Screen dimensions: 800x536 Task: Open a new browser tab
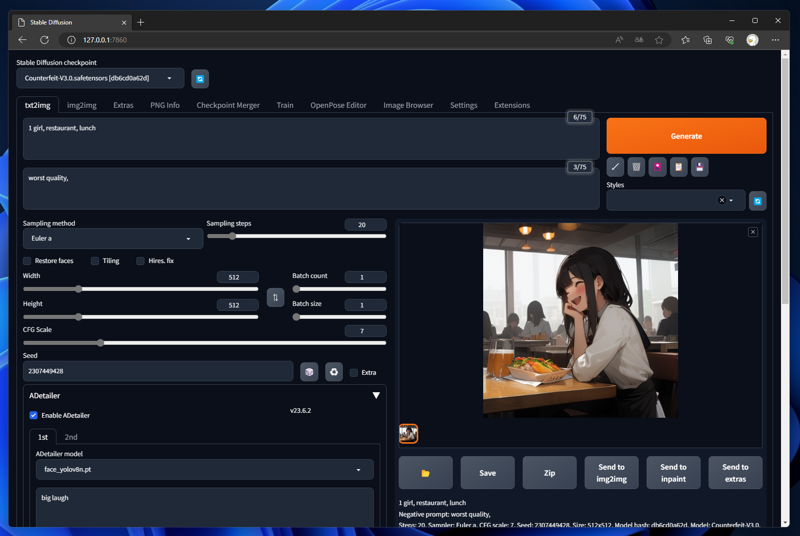click(140, 22)
